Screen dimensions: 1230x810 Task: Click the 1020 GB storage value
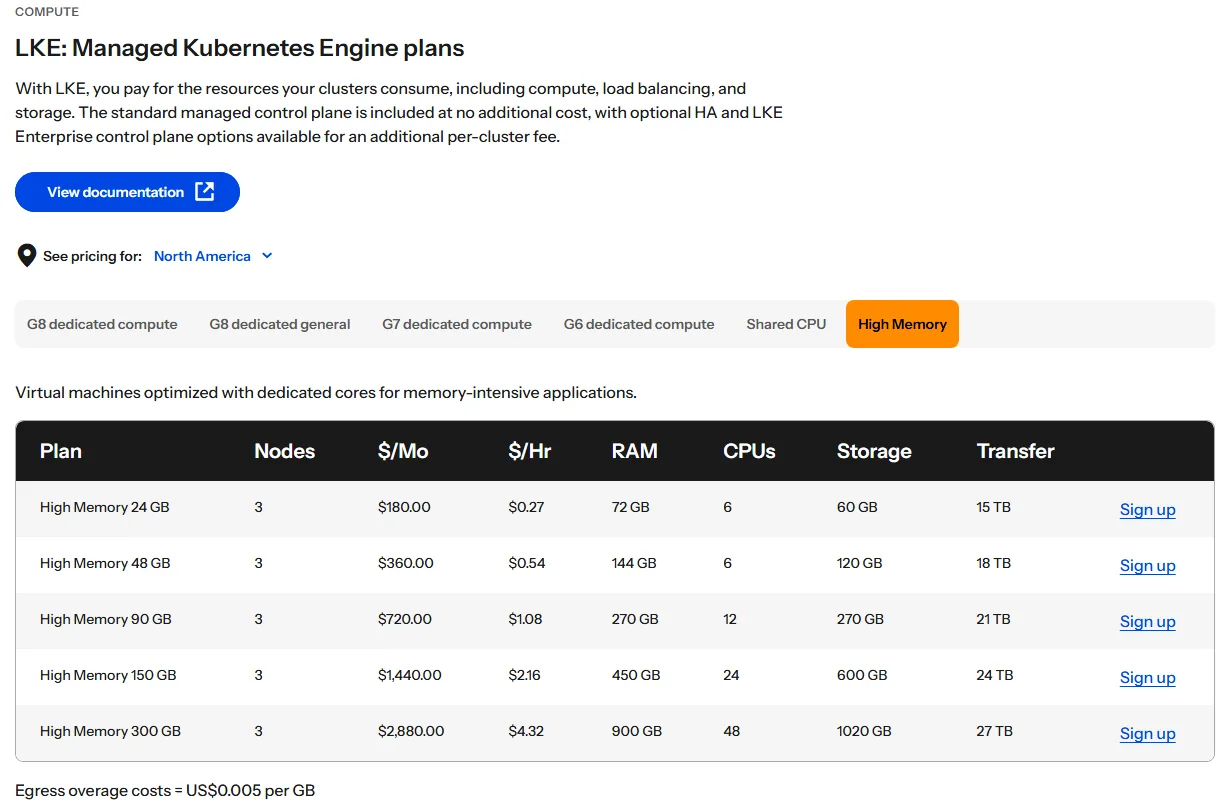(x=864, y=731)
